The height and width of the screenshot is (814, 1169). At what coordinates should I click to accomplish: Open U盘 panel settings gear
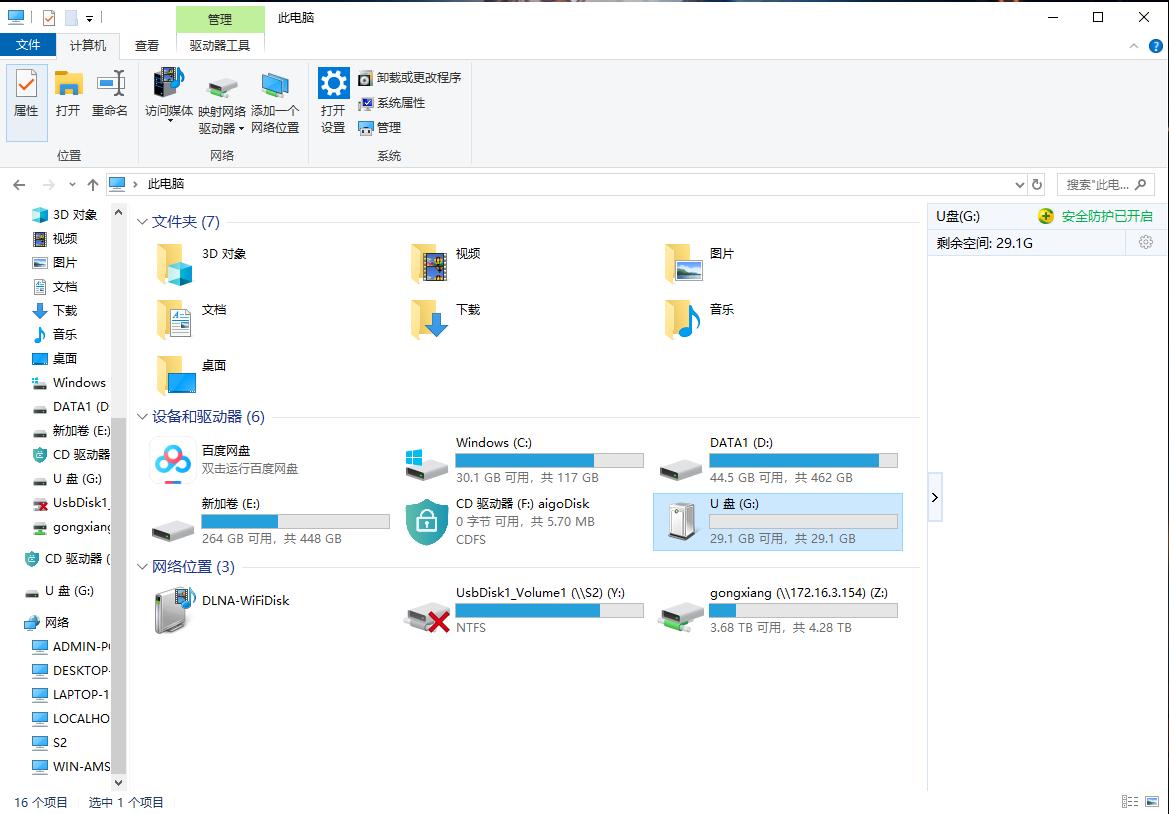[x=1146, y=242]
